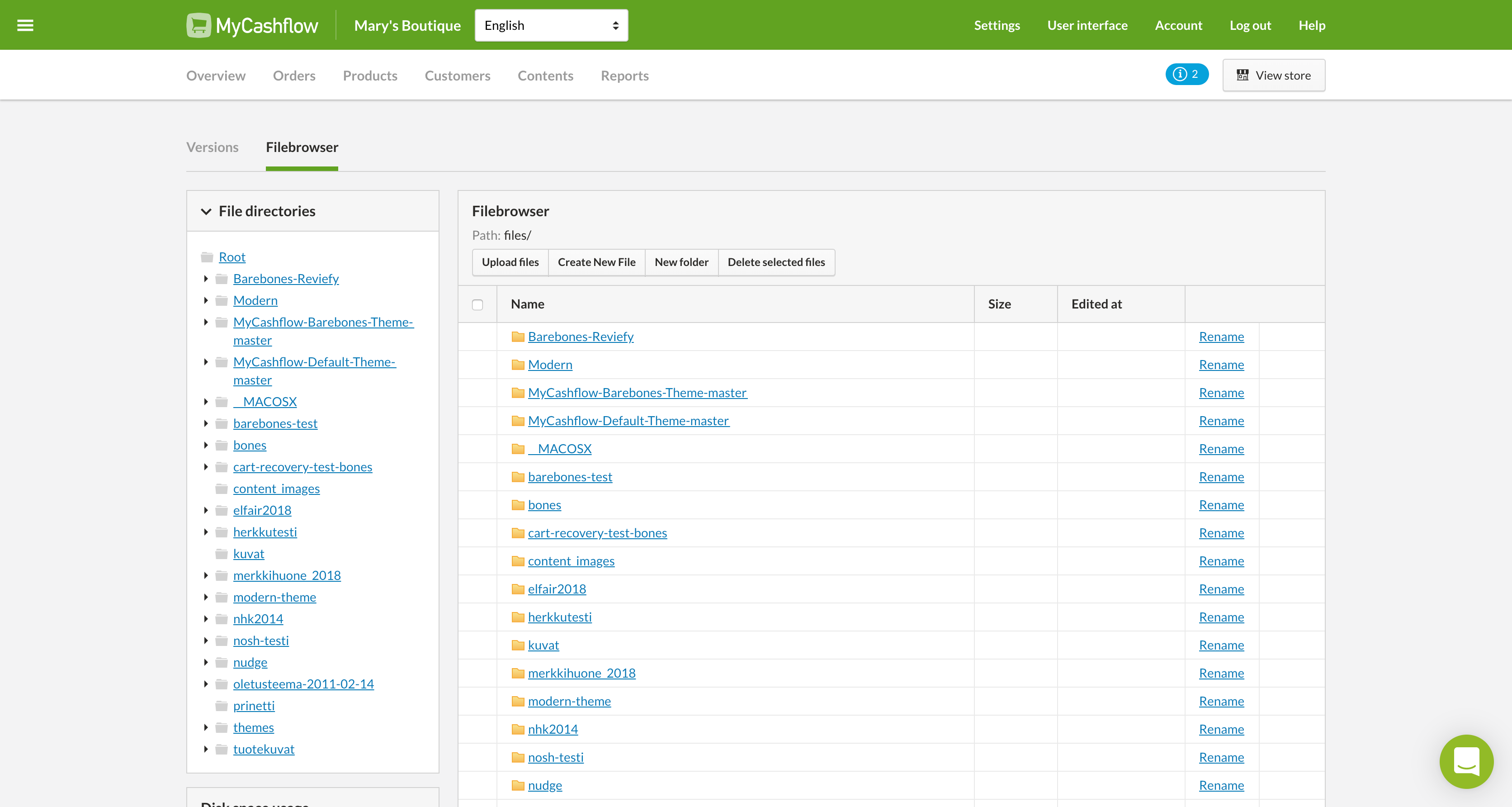Image resolution: width=1512 pixels, height=807 pixels.
Task: Rename the kuvat folder
Action: point(1221,645)
